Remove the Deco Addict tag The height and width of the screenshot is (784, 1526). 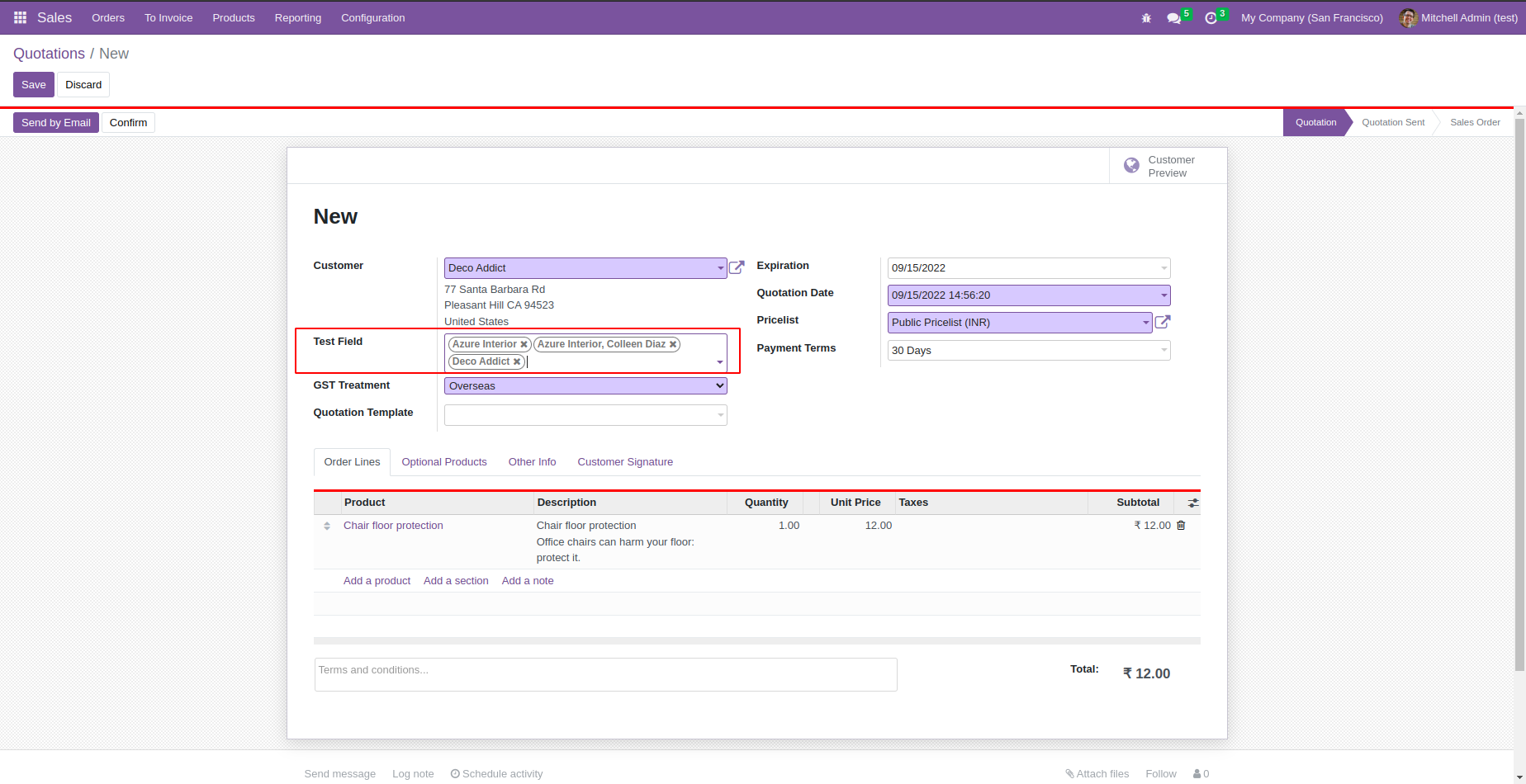coord(517,362)
